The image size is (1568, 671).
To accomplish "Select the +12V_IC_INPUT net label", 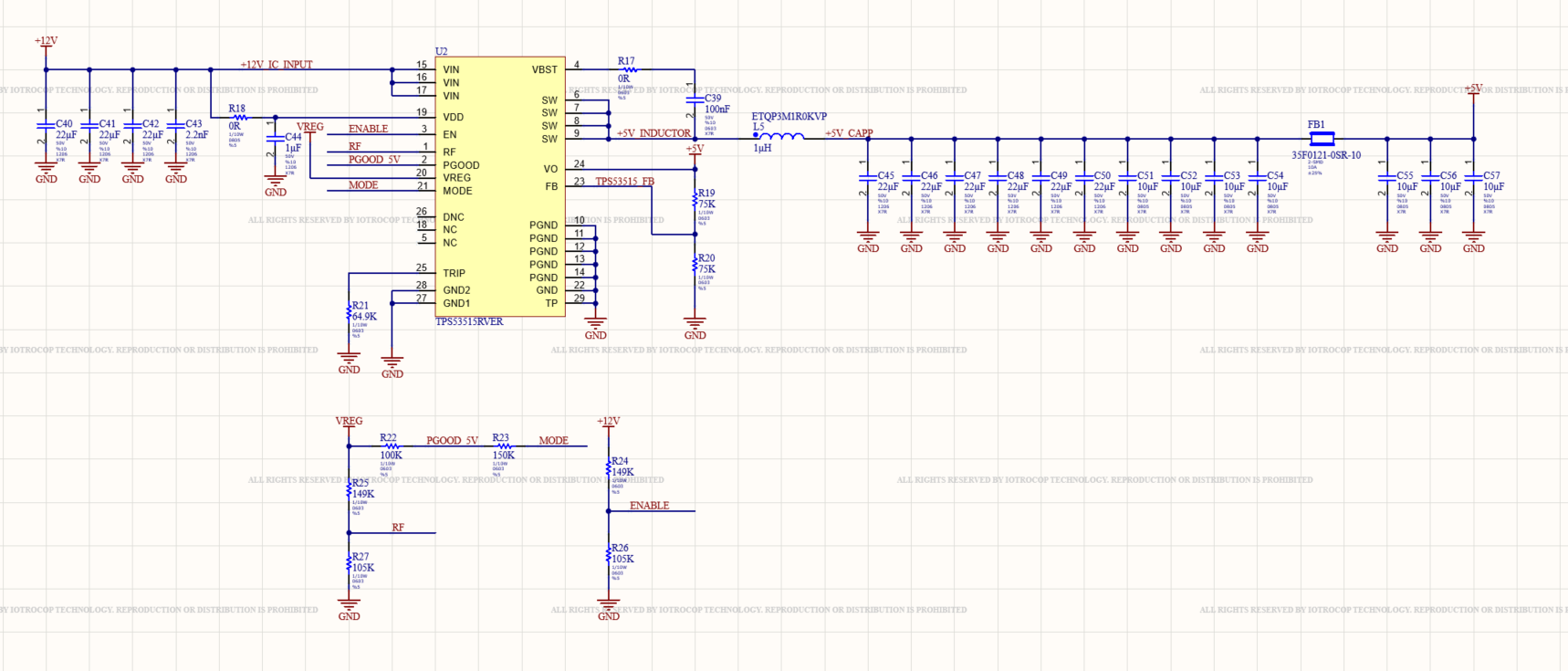I will [x=277, y=65].
